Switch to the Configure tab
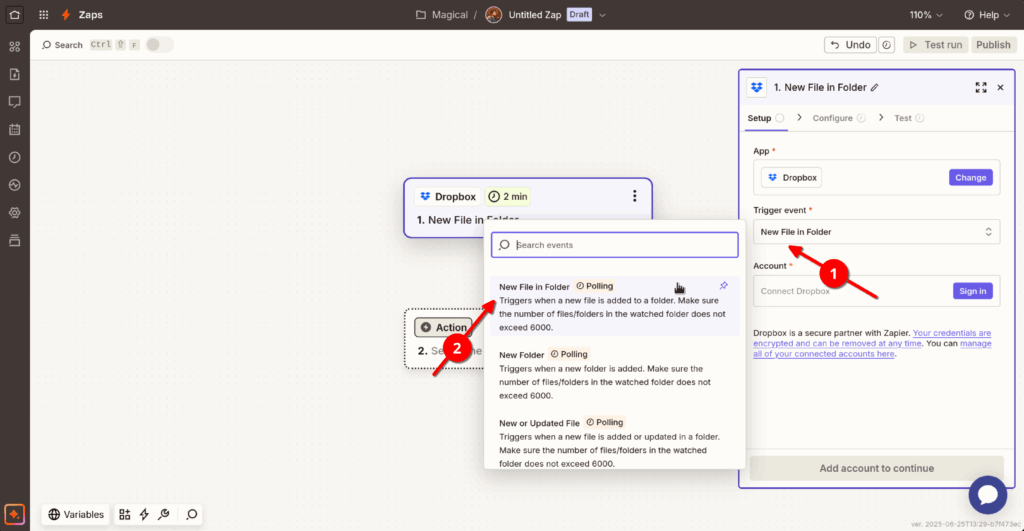The width and height of the screenshot is (1024, 531). 839,118
